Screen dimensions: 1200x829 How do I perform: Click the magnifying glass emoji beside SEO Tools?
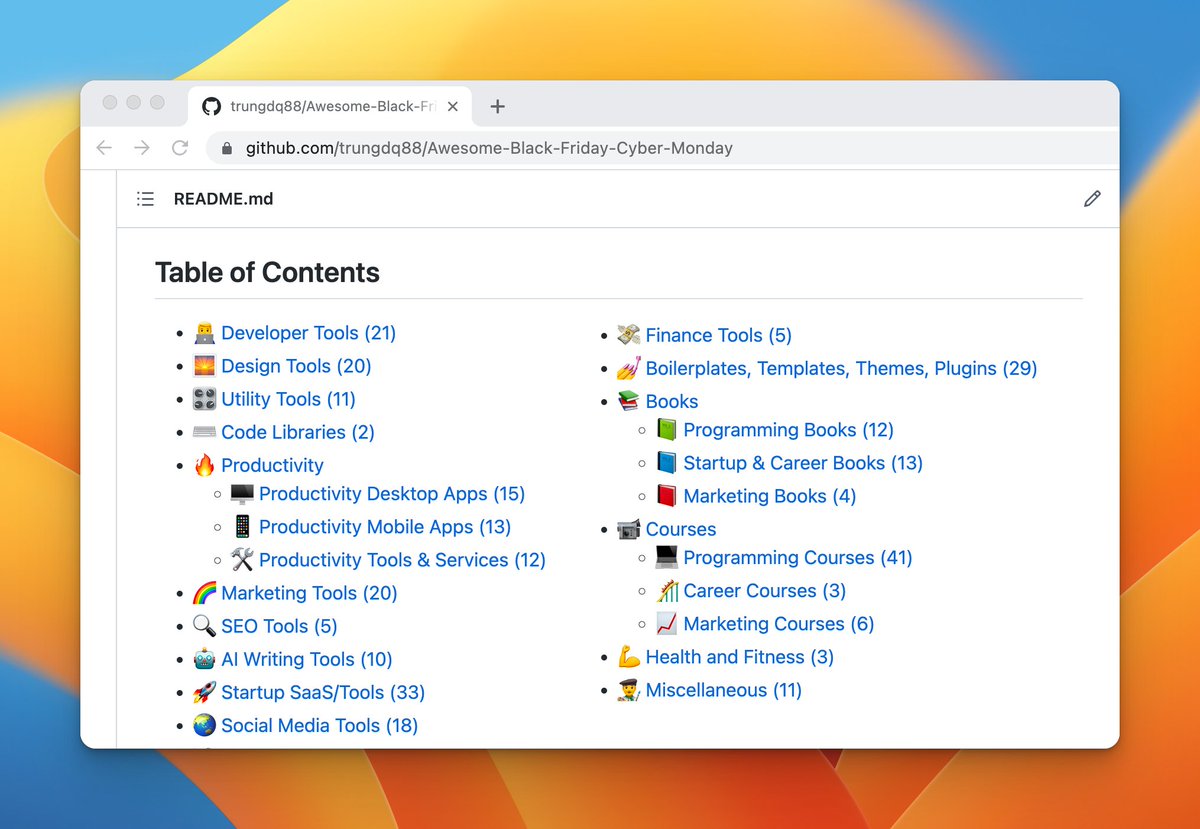(x=204, y=625)
